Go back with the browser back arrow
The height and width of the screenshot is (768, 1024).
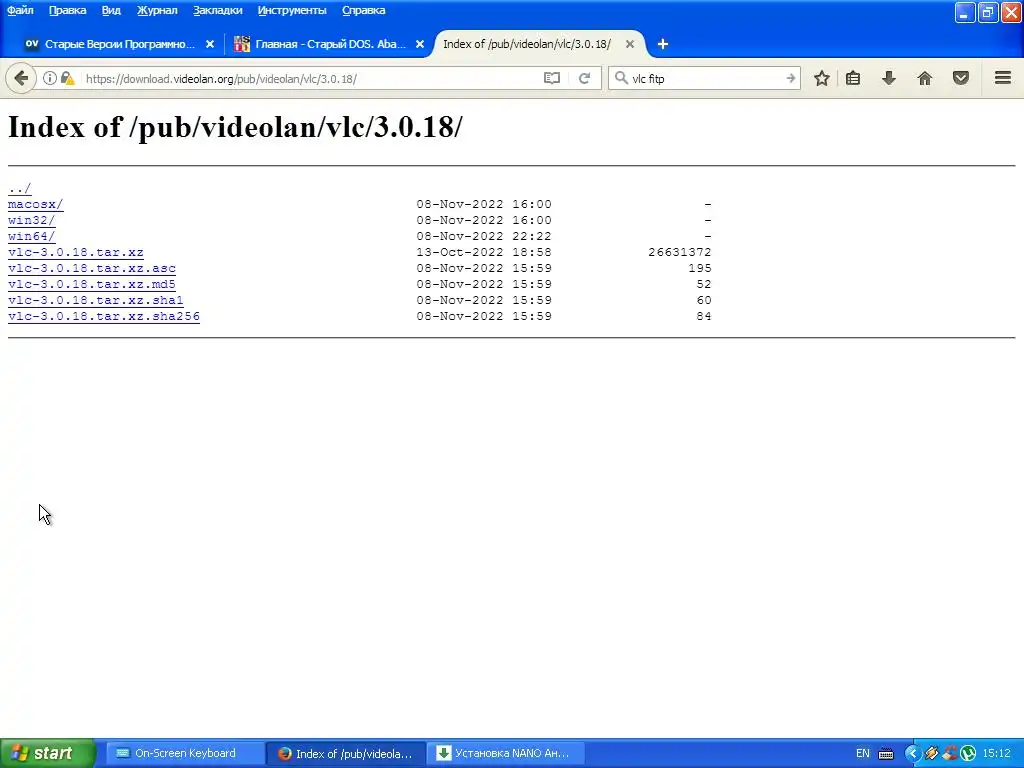(21, 78)
